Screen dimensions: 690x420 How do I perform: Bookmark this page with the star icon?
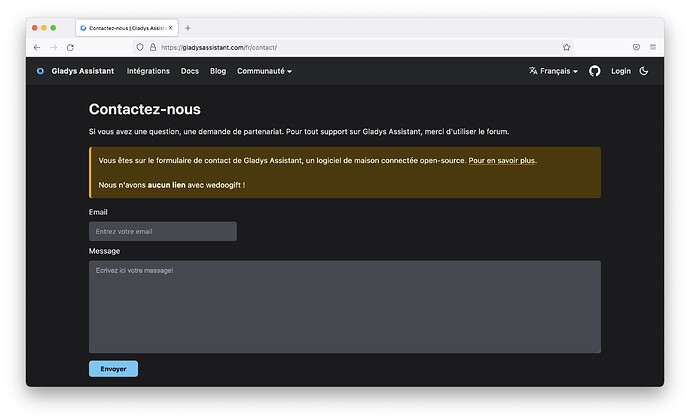click(566, 47)
